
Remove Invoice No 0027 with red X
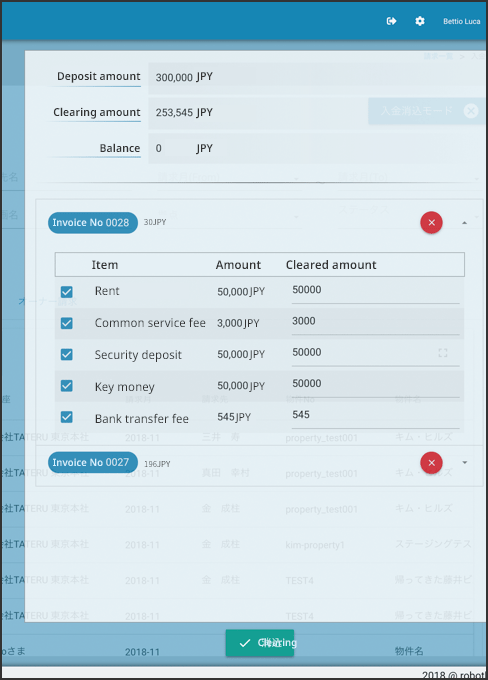(431, 462)
